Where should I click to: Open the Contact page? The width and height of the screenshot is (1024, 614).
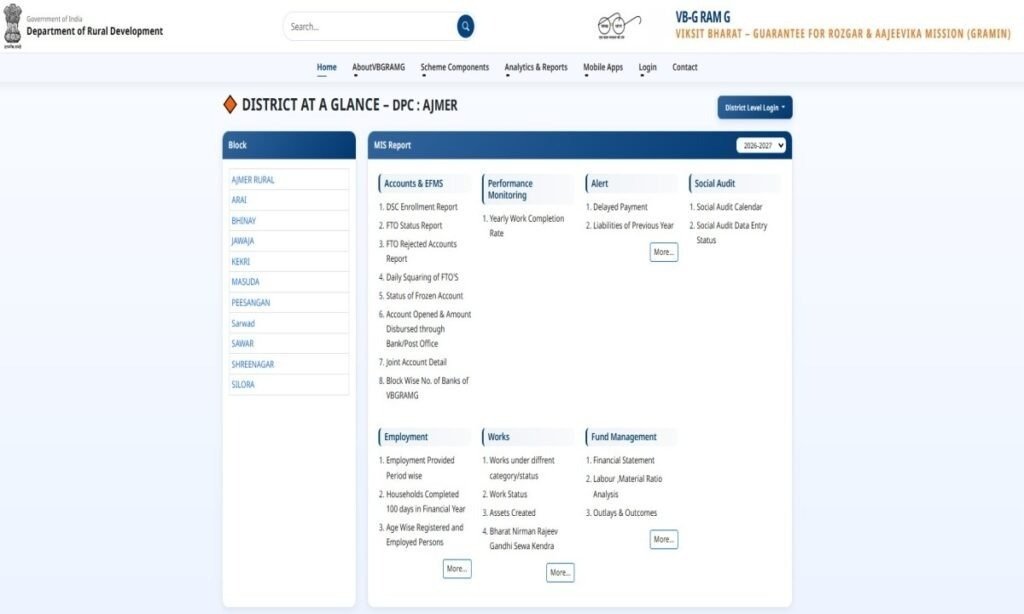(684, 67)
